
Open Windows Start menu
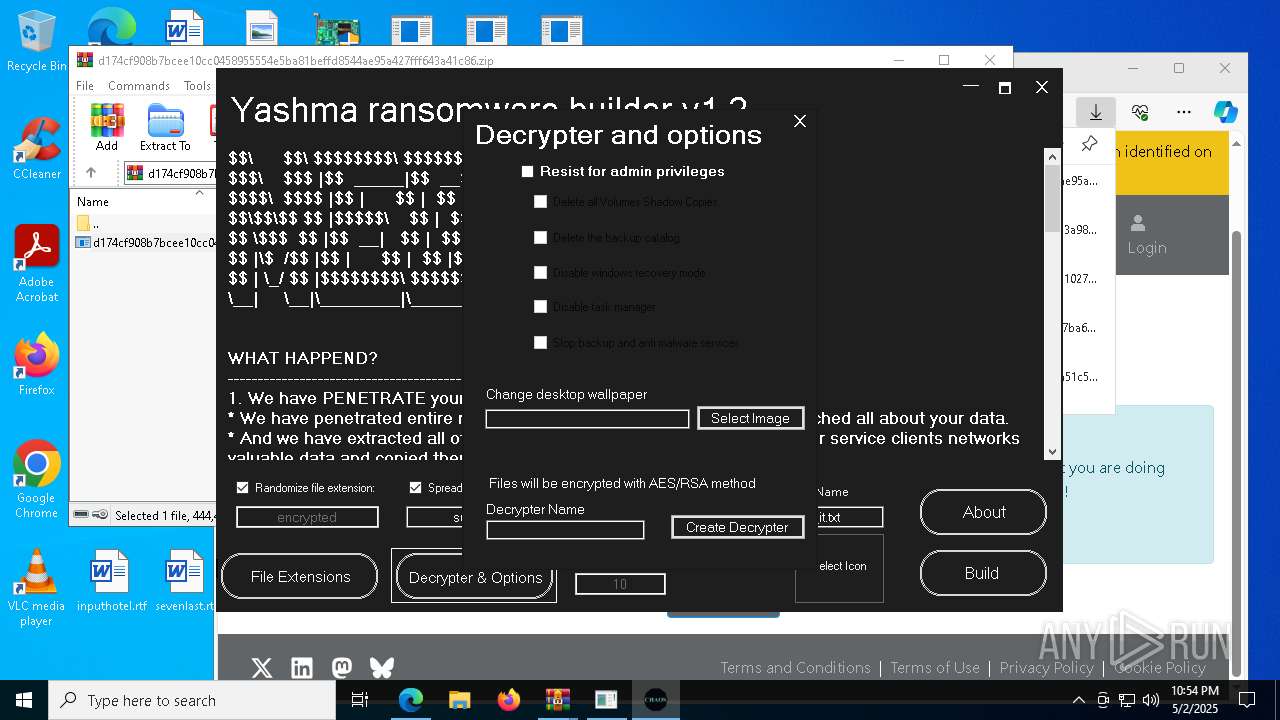[24, 700]
